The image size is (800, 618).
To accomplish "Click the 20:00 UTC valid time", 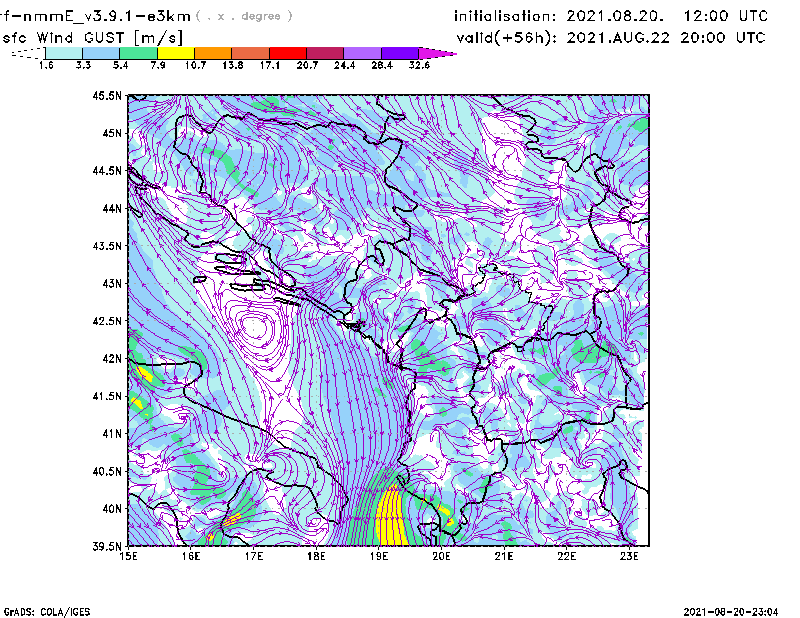I will (x=723, y=38).
